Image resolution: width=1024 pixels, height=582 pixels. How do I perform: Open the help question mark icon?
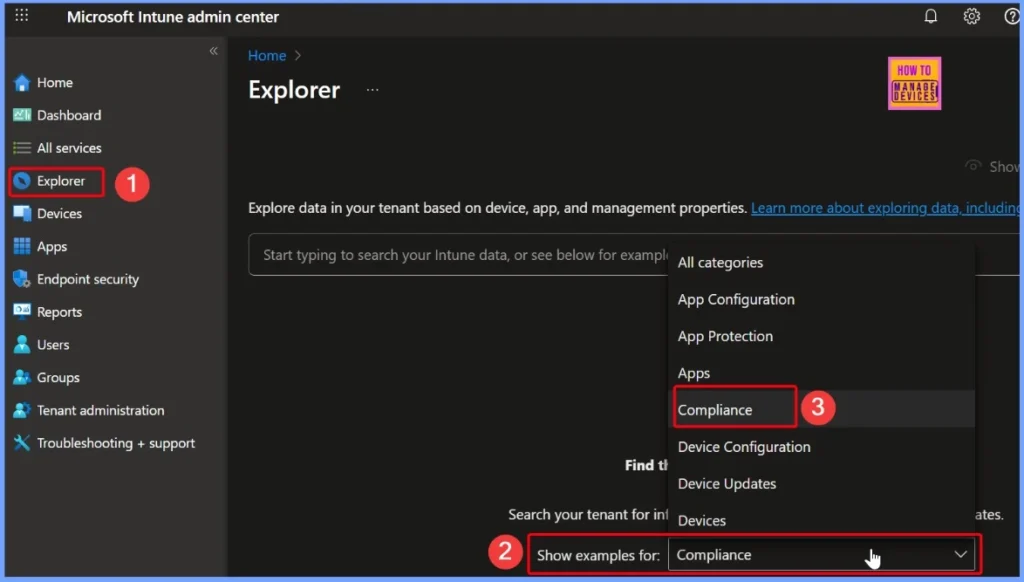(1011, 16)
